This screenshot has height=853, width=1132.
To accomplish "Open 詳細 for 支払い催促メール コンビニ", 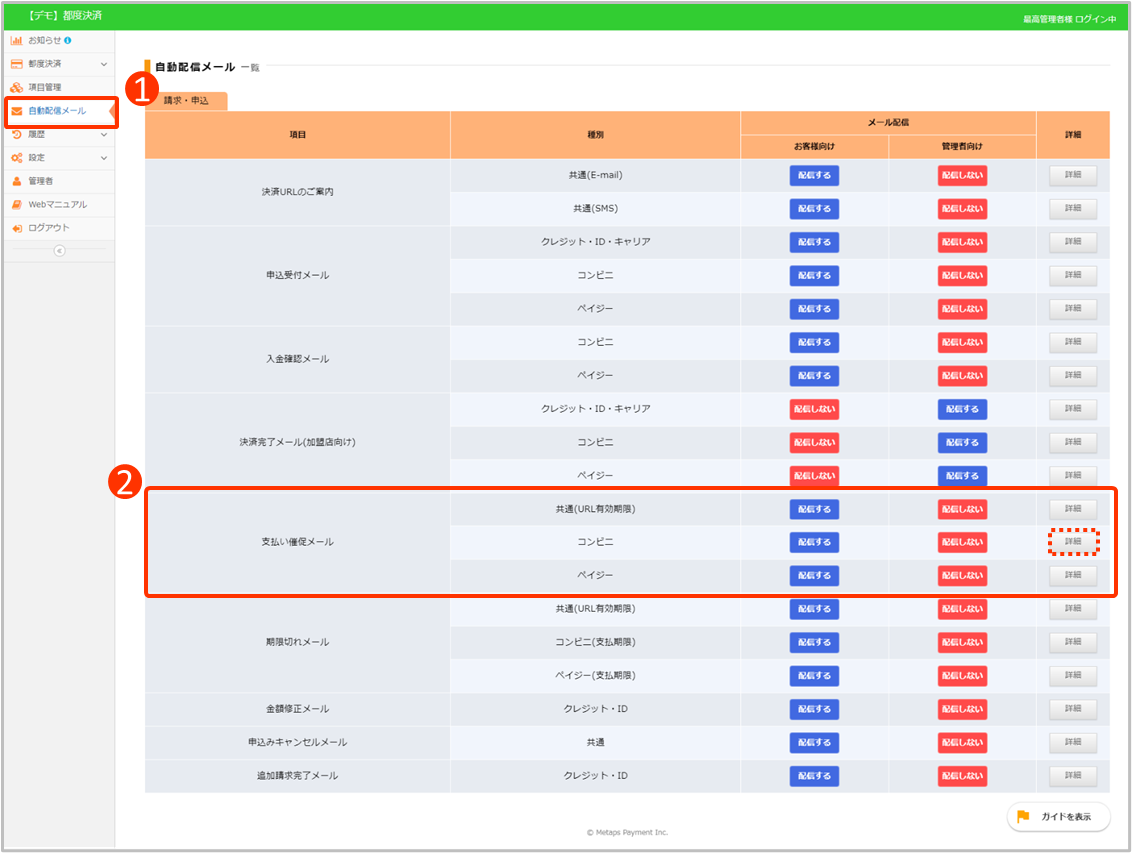I will (x=1073, y=542).
